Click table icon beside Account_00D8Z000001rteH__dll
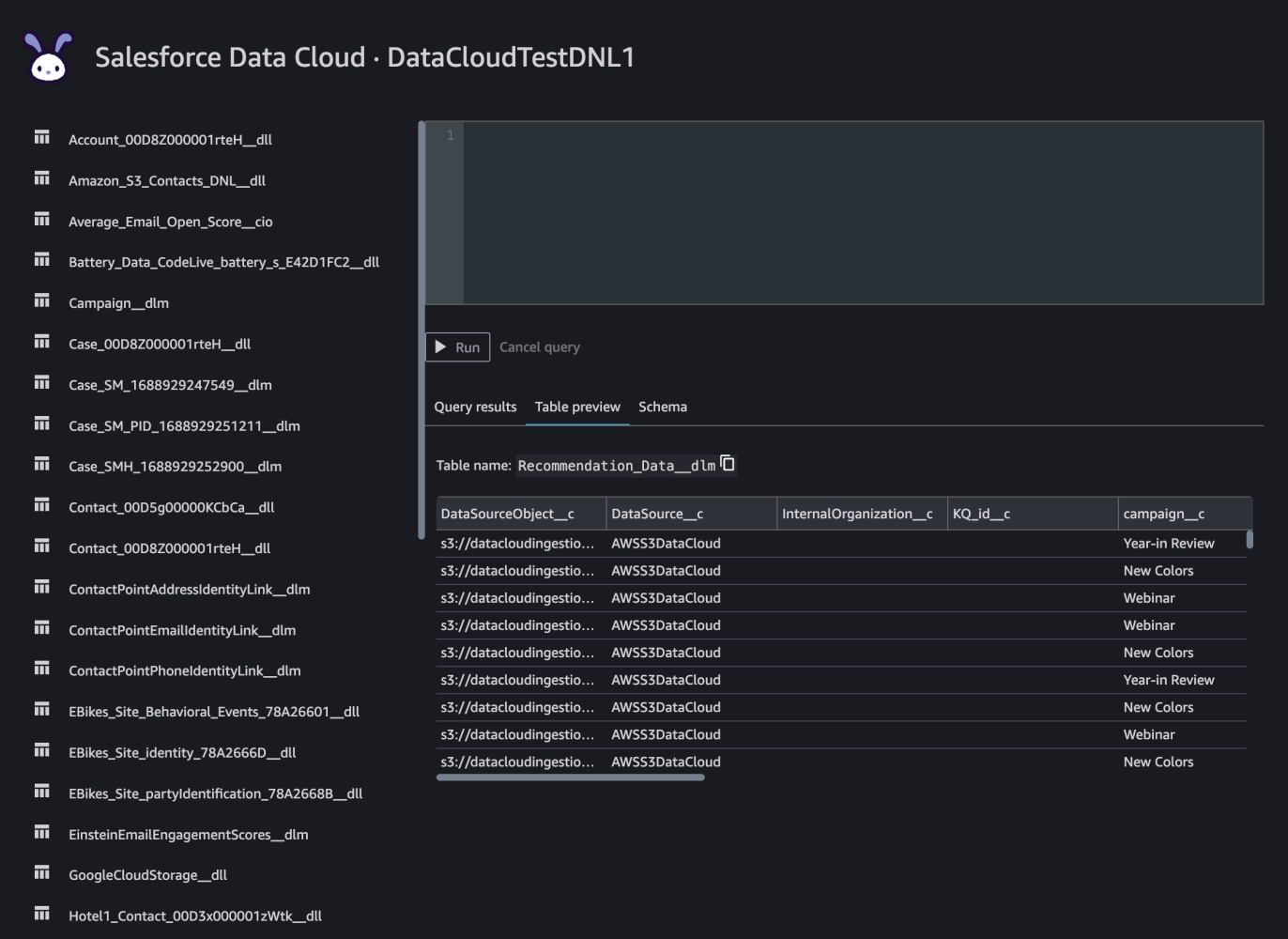1288x939 pixels. 42,137
